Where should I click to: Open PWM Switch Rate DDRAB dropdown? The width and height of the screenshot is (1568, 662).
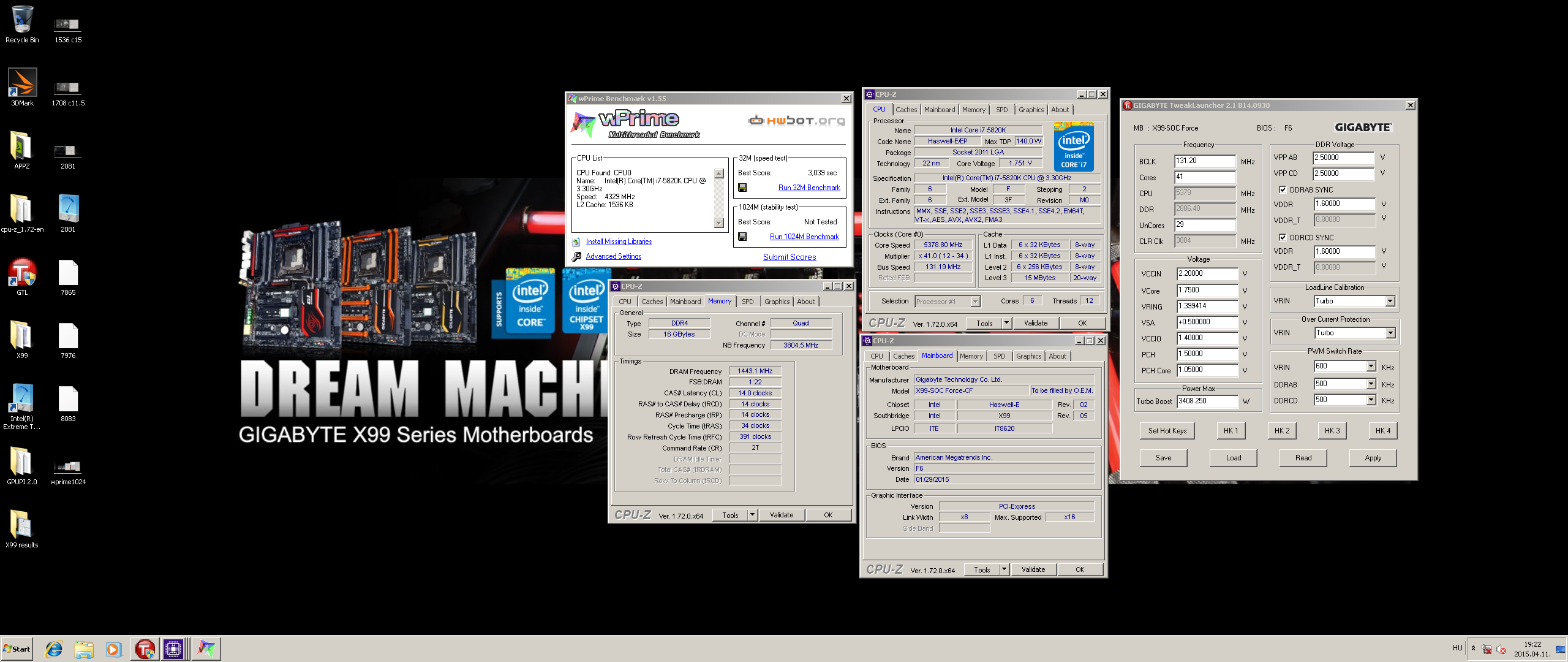[x=1371, y=384]
